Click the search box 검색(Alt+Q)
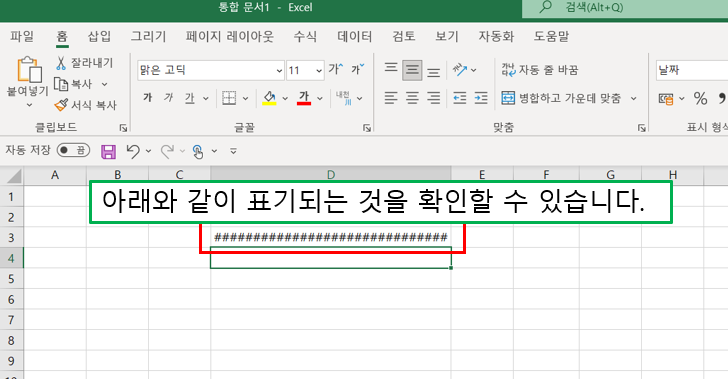The height and width of the screenshot is (379, 728). pyautogui.click(x=625, y=8)
